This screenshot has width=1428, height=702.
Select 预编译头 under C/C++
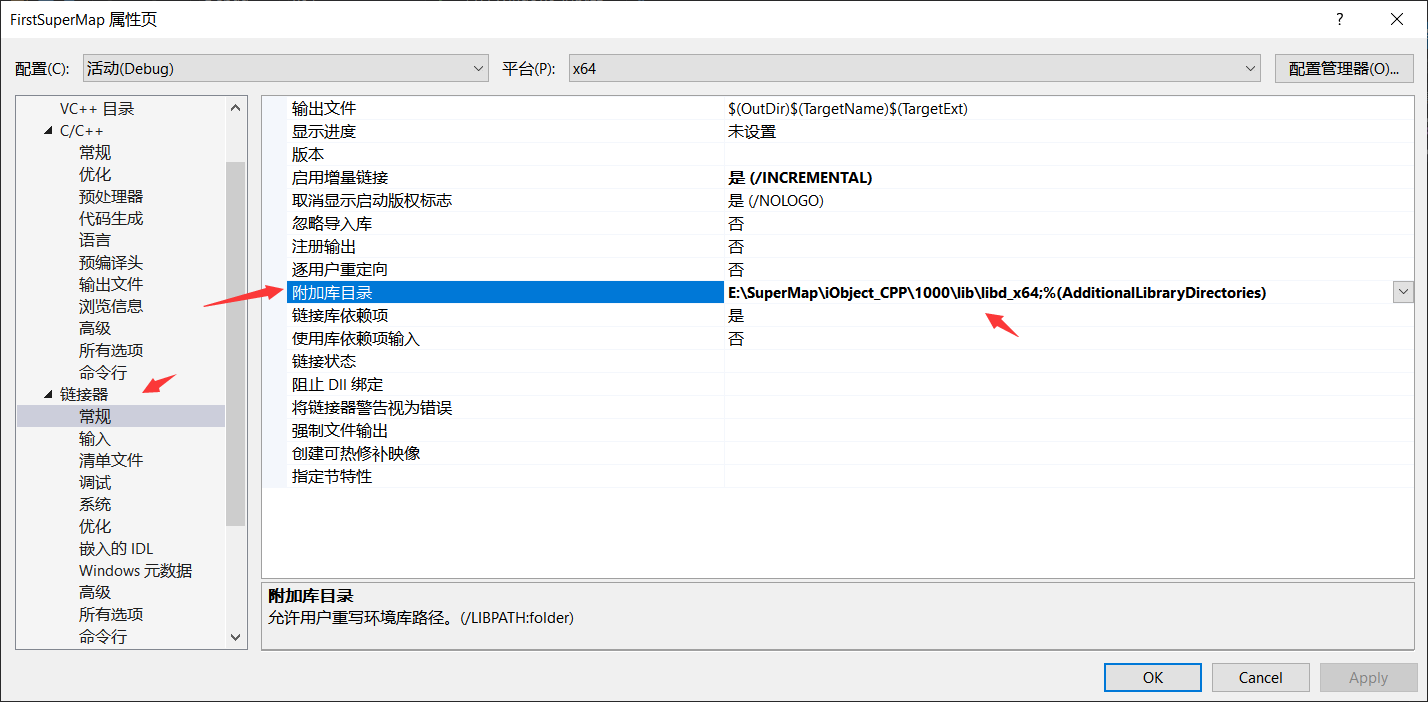coord(110,261)
